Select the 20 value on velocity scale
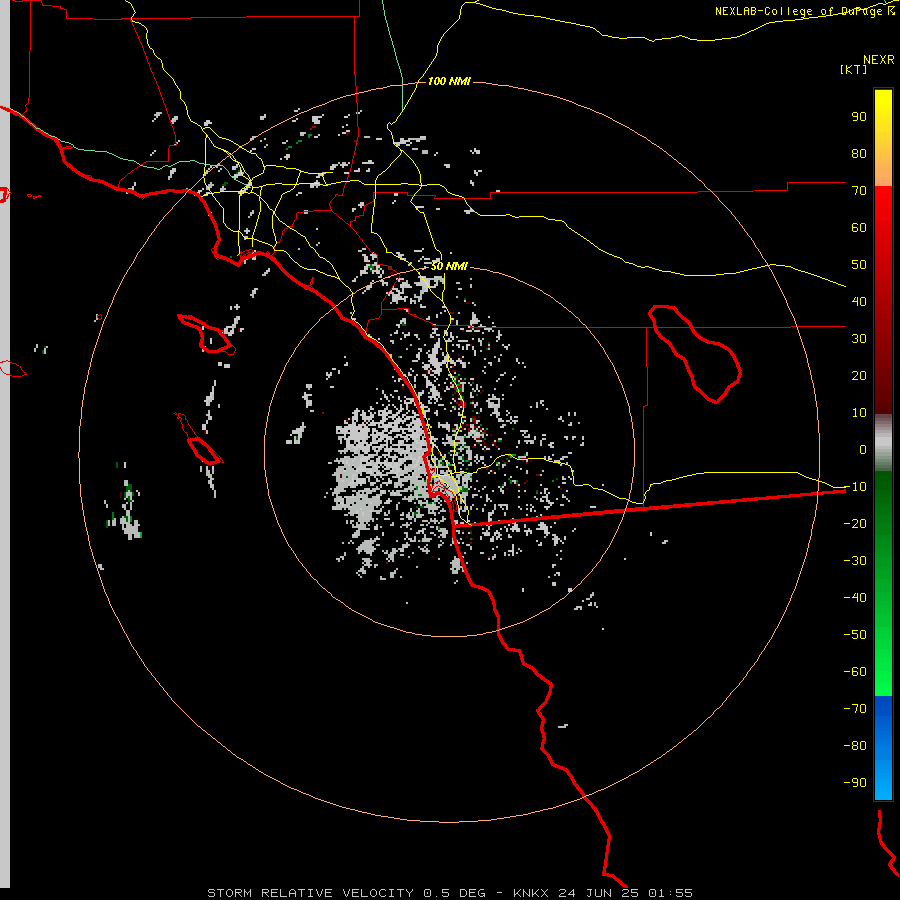 point(859,376)
